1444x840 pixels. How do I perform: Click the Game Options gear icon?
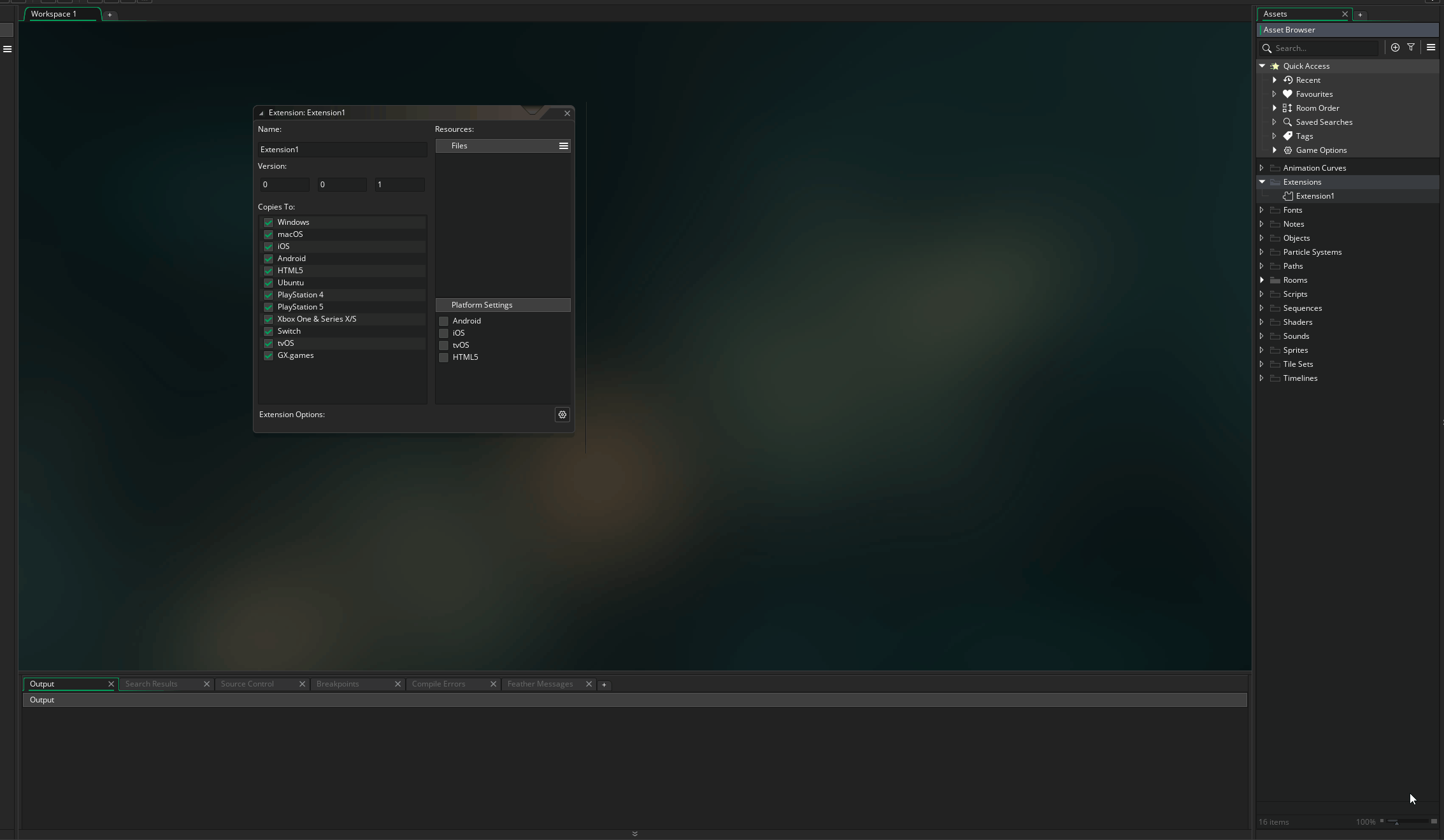1287,150
